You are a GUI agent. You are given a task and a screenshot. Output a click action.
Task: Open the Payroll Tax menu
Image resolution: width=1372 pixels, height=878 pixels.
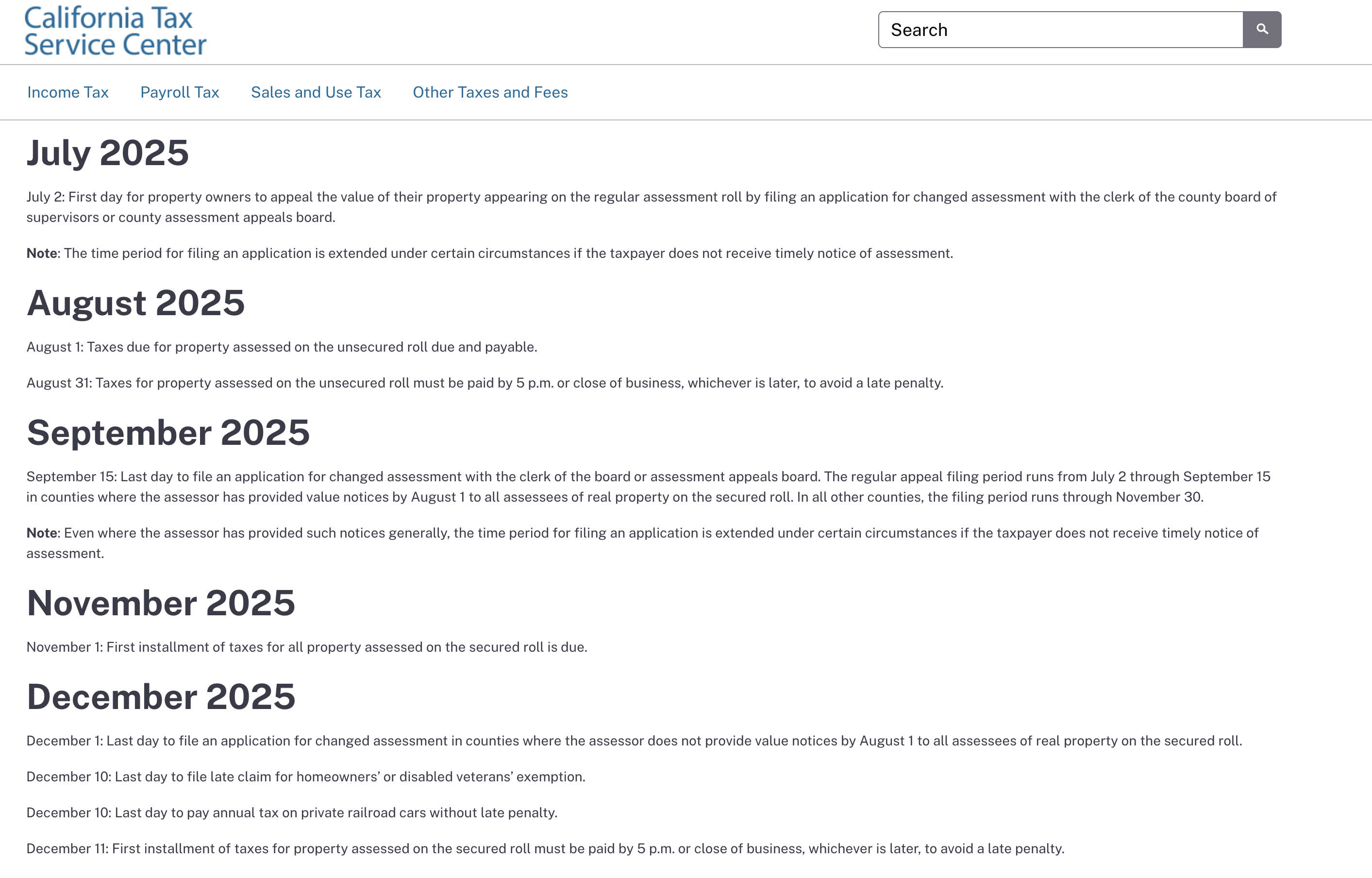click(x=180, y=92)
